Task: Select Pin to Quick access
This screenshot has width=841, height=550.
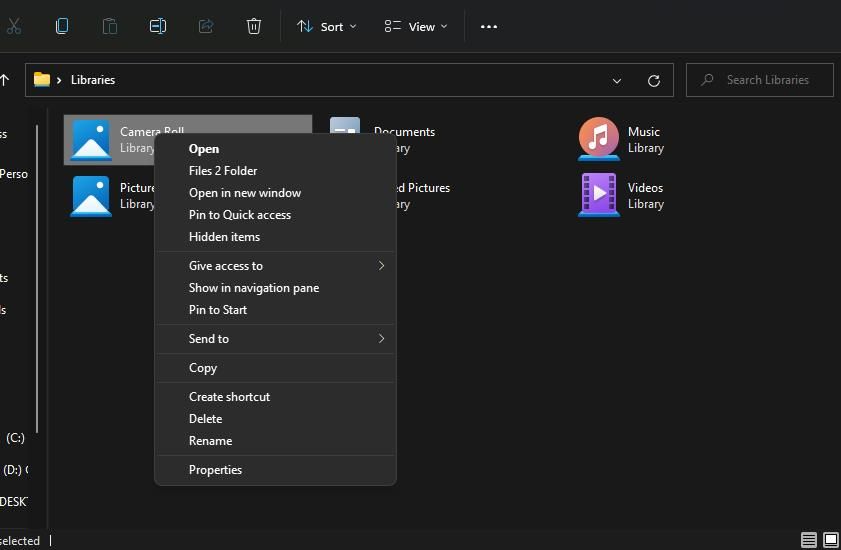Action: (240, 214)
